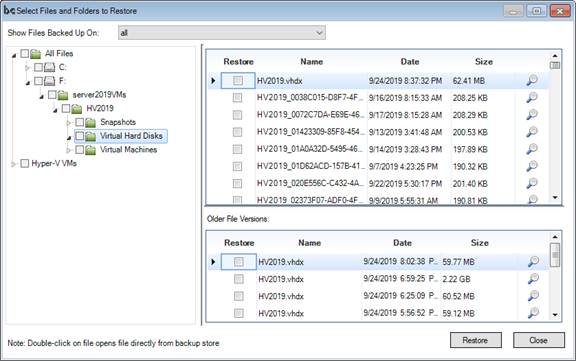Click magnifier icon for 59.77 MB older version
Screen dimensions: 576x361
[x=533, y=261]
